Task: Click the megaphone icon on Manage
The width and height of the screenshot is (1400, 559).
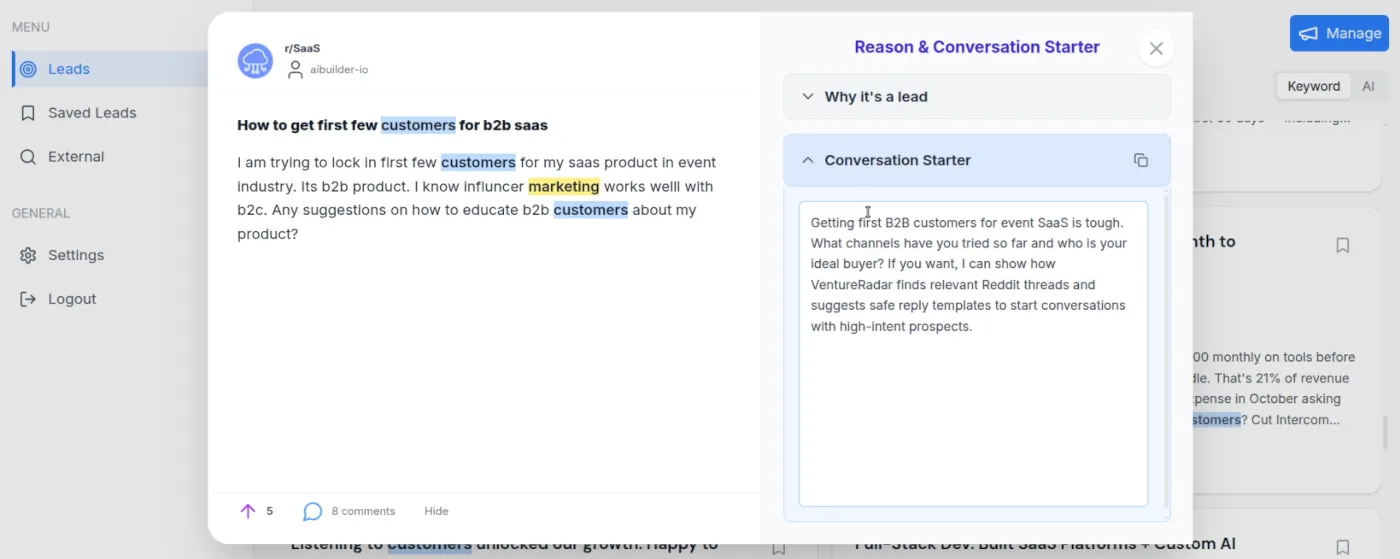Action: point(1308,34)
